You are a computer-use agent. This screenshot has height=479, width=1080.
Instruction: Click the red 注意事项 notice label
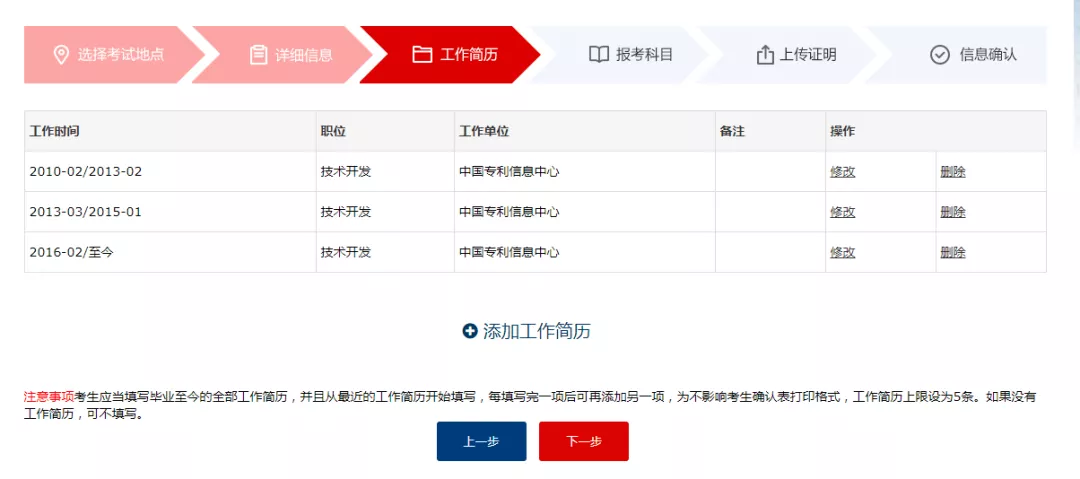point(49,397)
